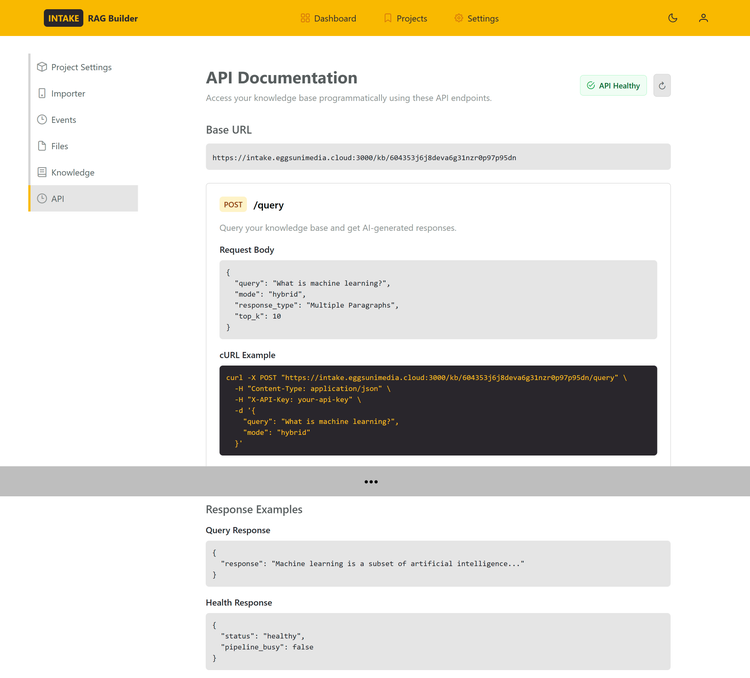This screenshot has width=750, height=678.
Task: Open the user profile icon
Action: [x=703, y=18]
